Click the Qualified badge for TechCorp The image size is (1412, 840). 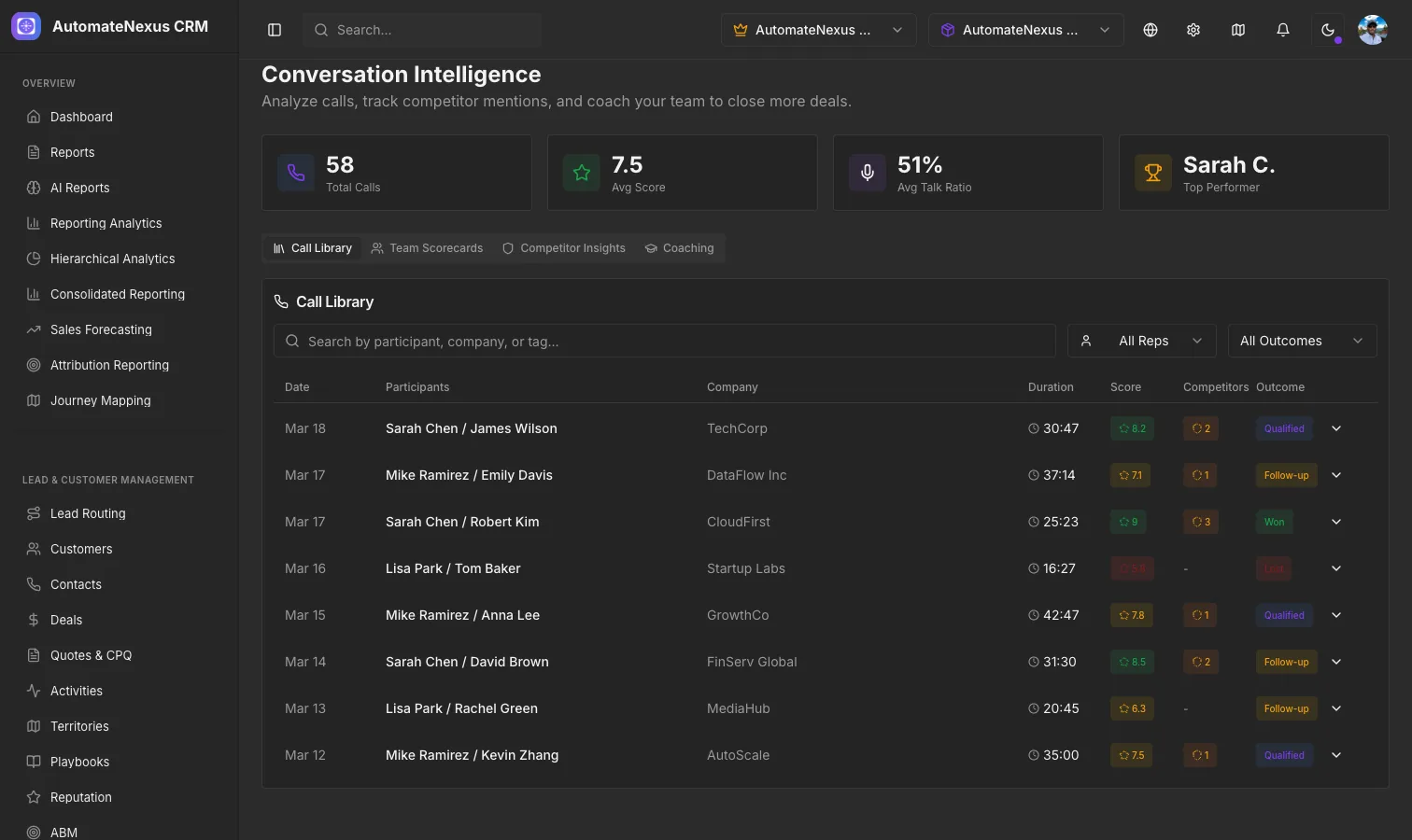point(1284,428)
